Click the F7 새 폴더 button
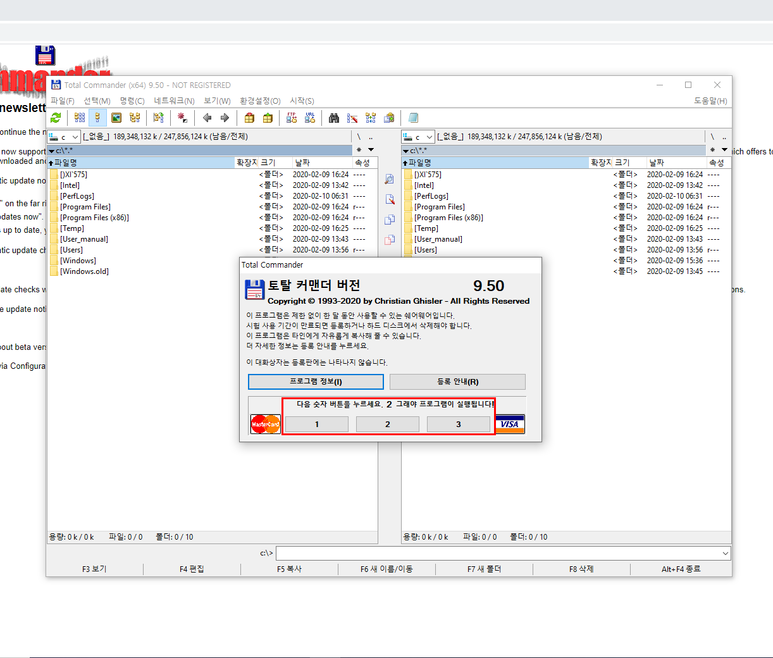This screenshot has height=658, width=773. pyautogui.click(x=484, y=569)
